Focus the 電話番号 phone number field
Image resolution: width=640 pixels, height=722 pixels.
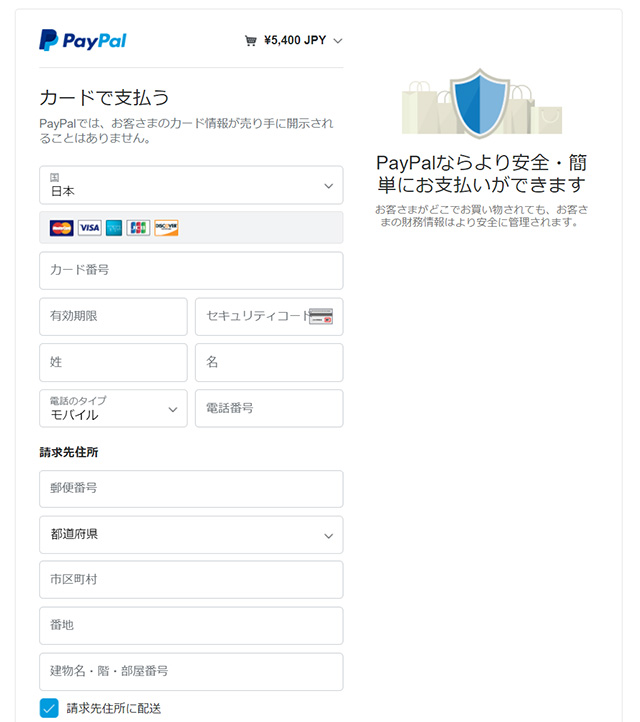pos(269,408)
